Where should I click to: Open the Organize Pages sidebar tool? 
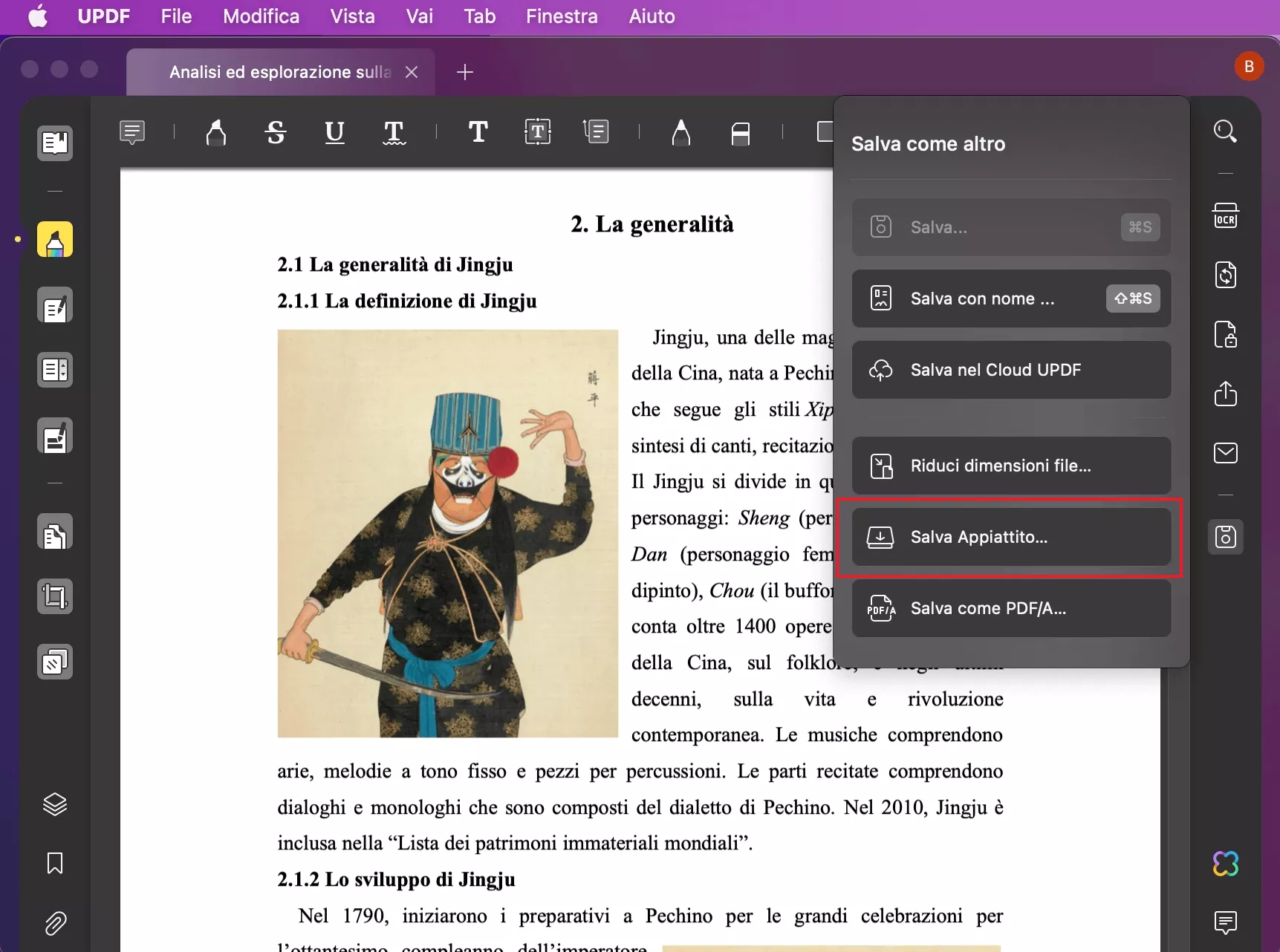coord(55,532)
